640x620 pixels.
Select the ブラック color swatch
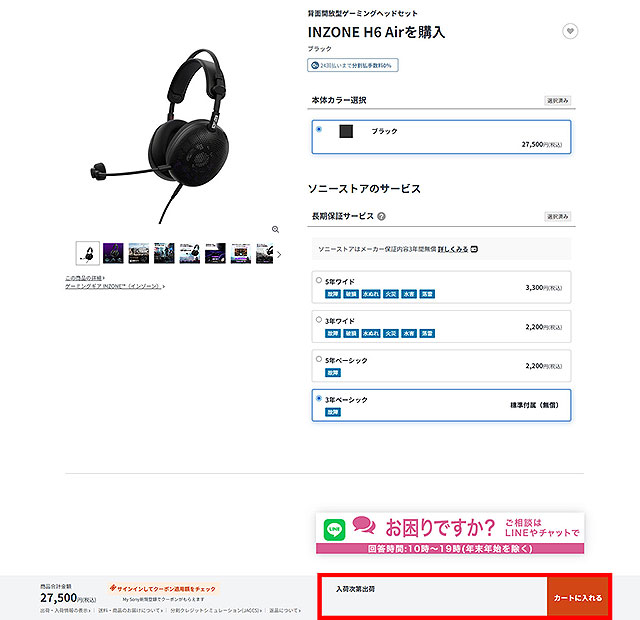pyautogui.click(x=346, y=131)
